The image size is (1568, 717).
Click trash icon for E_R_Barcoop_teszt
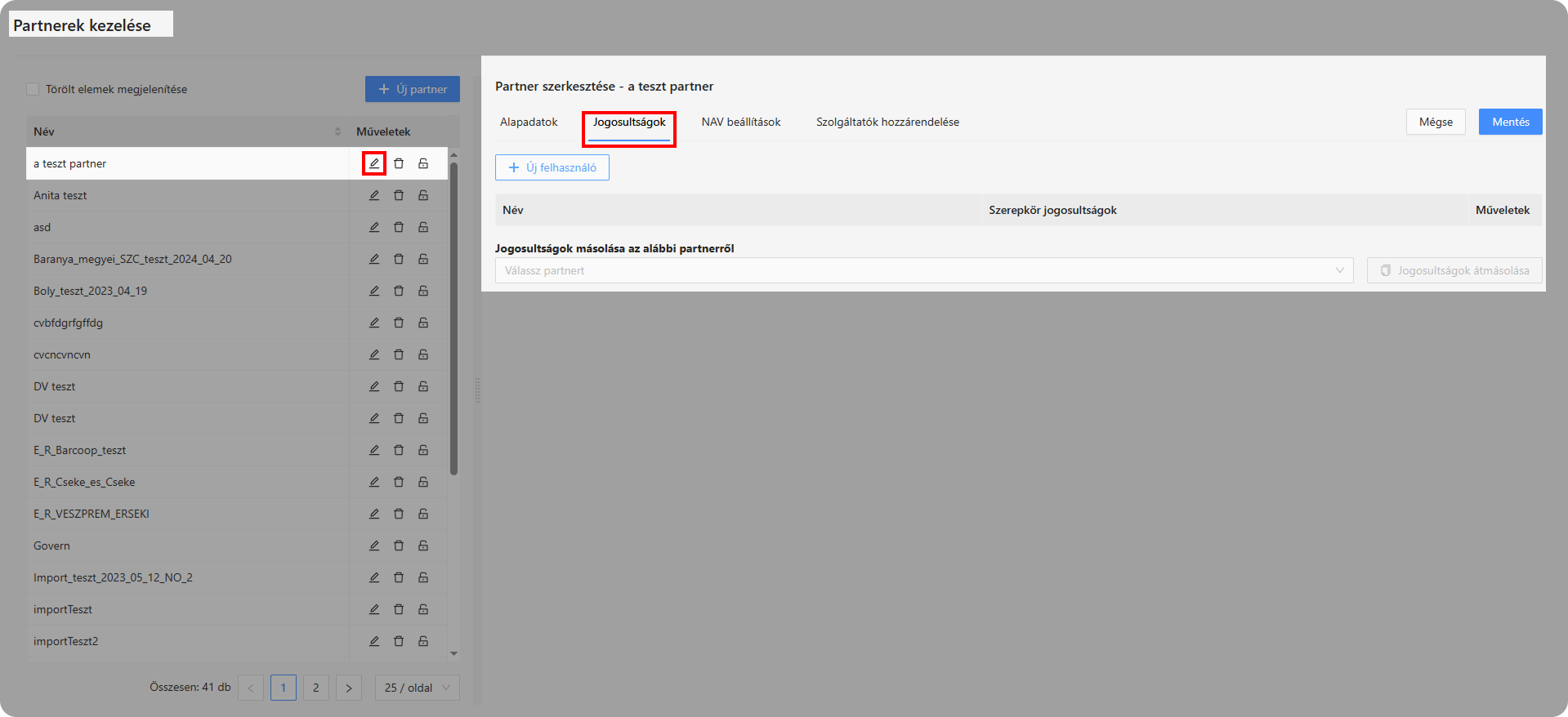399,450
